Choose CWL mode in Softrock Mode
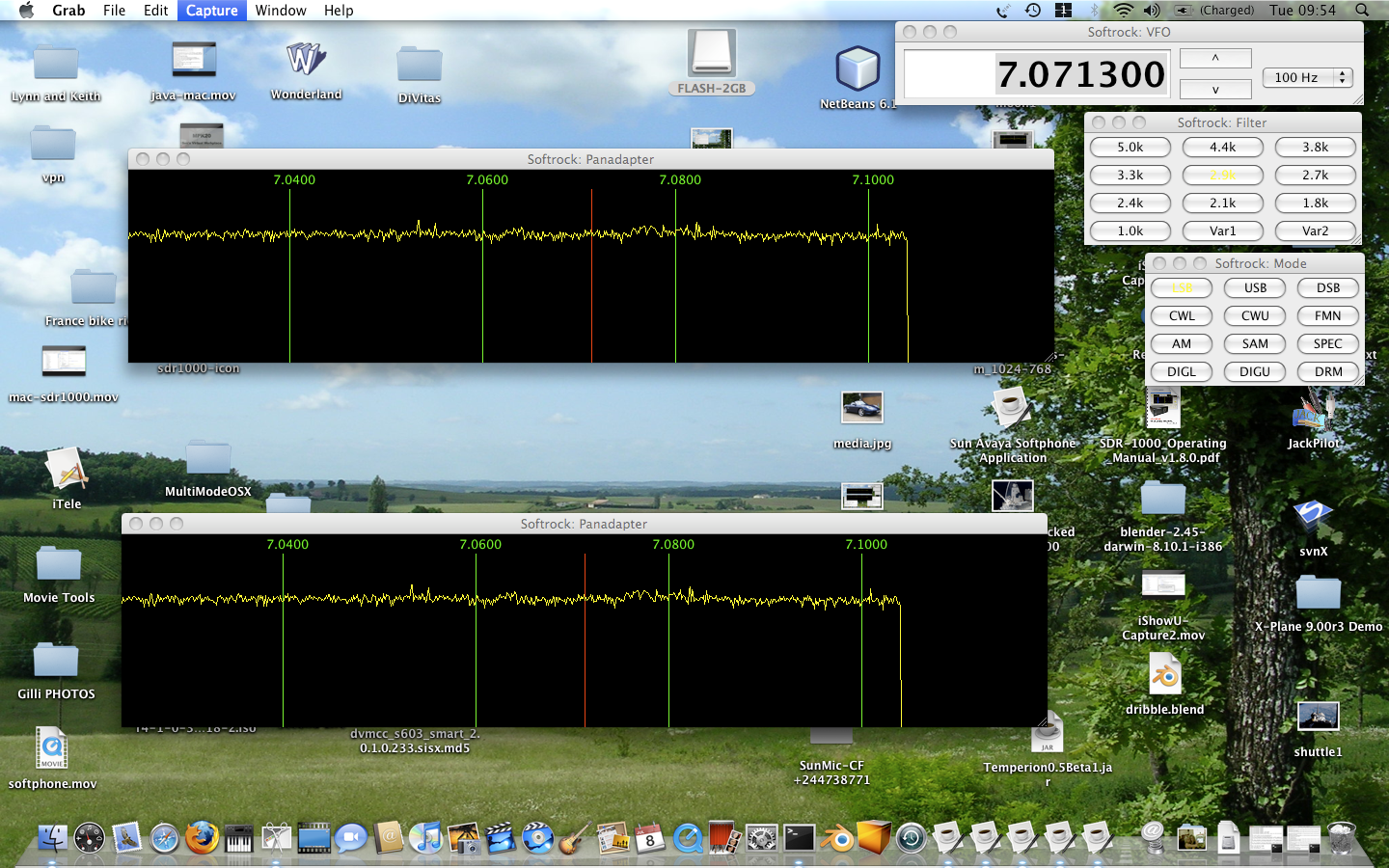 (x=1182, y=315)
